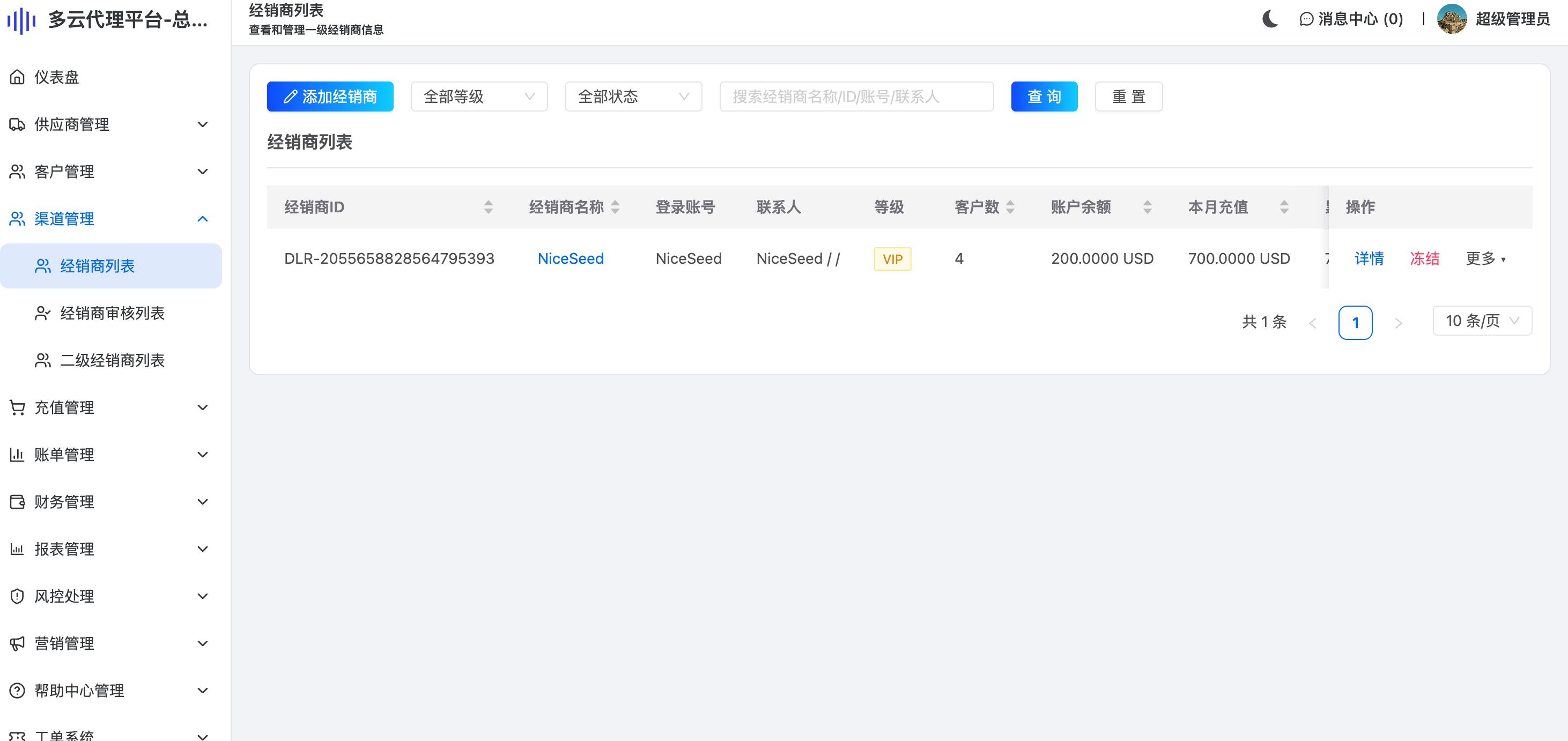Screen dimensions: 1568x741
Task: Click the super admin avatar
Action: pyautogui.click(x=1452, y=19)
